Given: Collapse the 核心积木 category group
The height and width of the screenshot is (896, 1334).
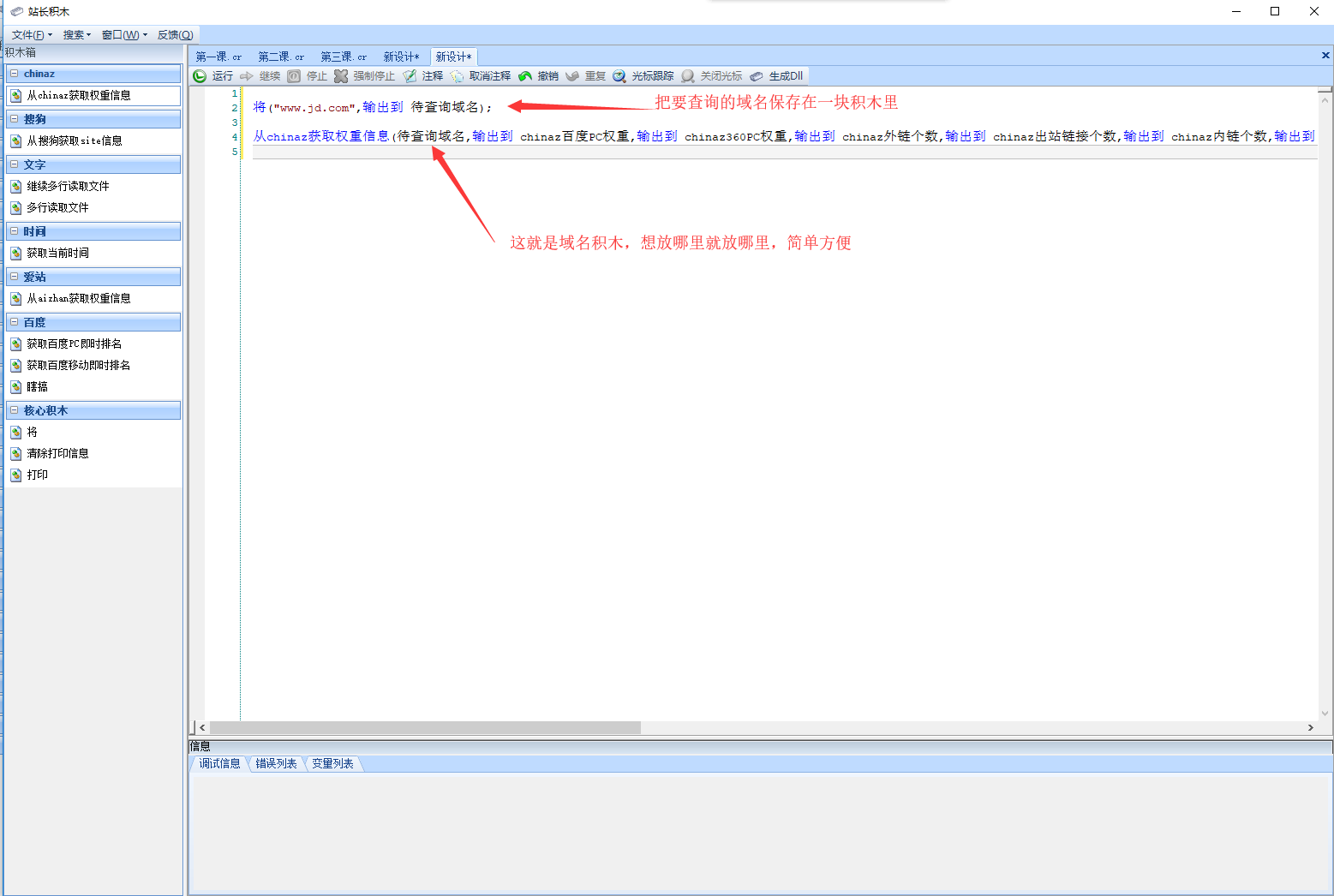Looking at the screenshot, I should (15, 410).
